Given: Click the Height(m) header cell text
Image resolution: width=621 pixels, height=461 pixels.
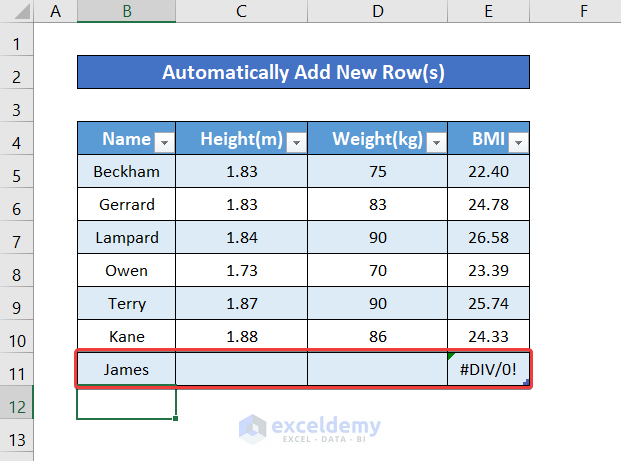Looking at the screenshot, I should tap(242, 139).
